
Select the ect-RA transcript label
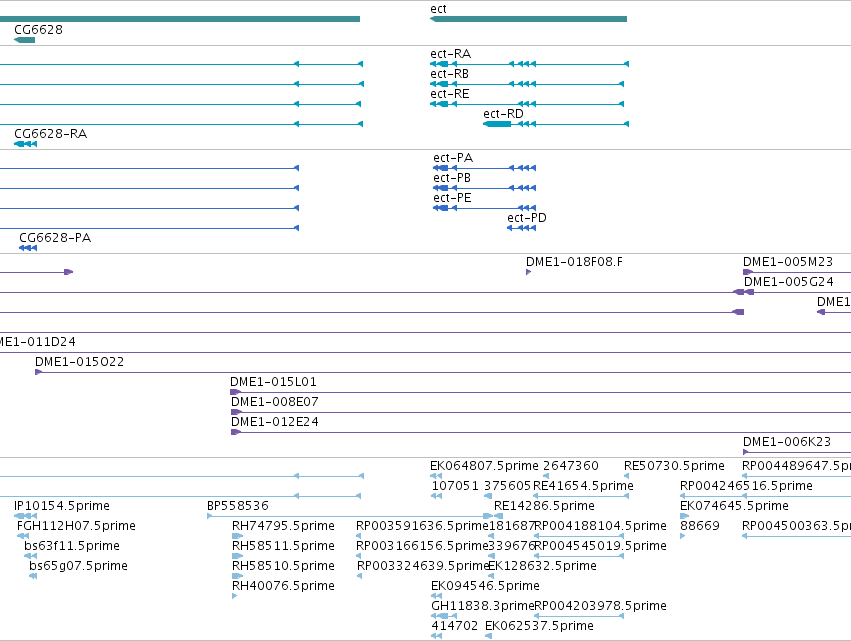point(450,54)
